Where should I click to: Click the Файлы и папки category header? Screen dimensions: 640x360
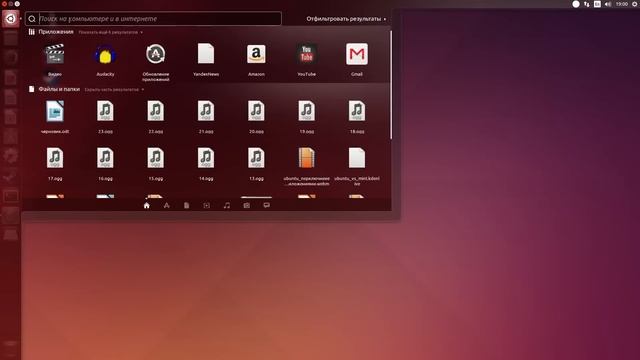point(59,89)
